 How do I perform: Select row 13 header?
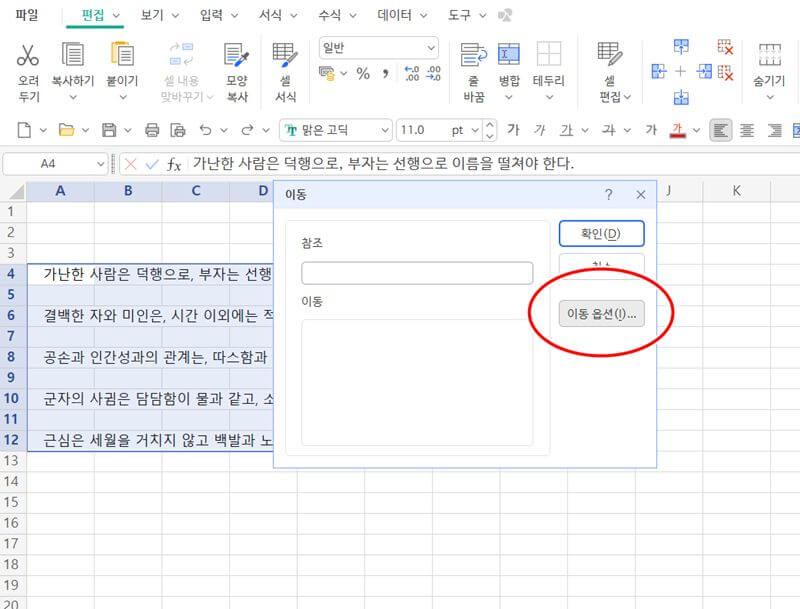(11, 461)
